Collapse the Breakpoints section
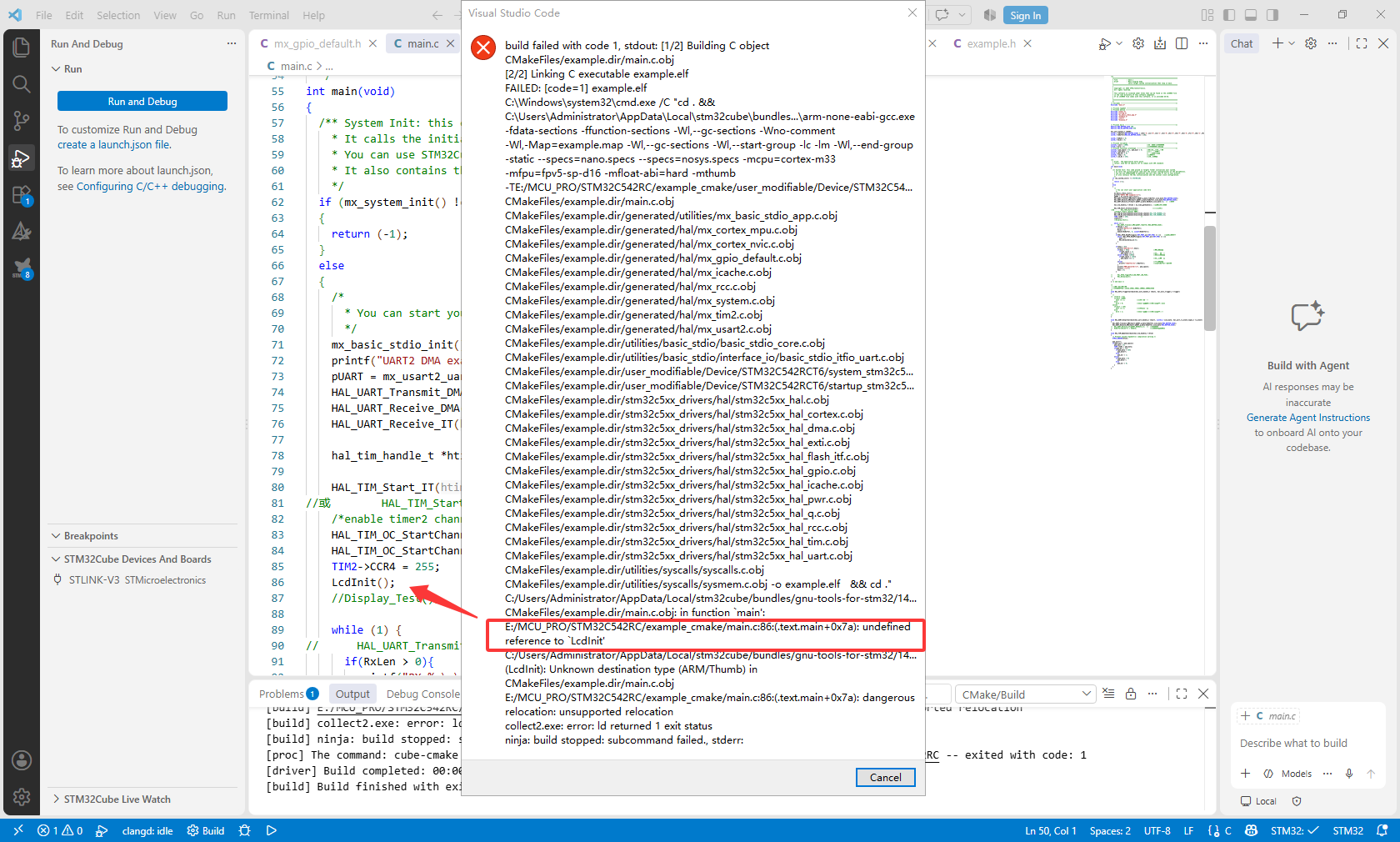 pyautogui.click(x=84, y=536)
